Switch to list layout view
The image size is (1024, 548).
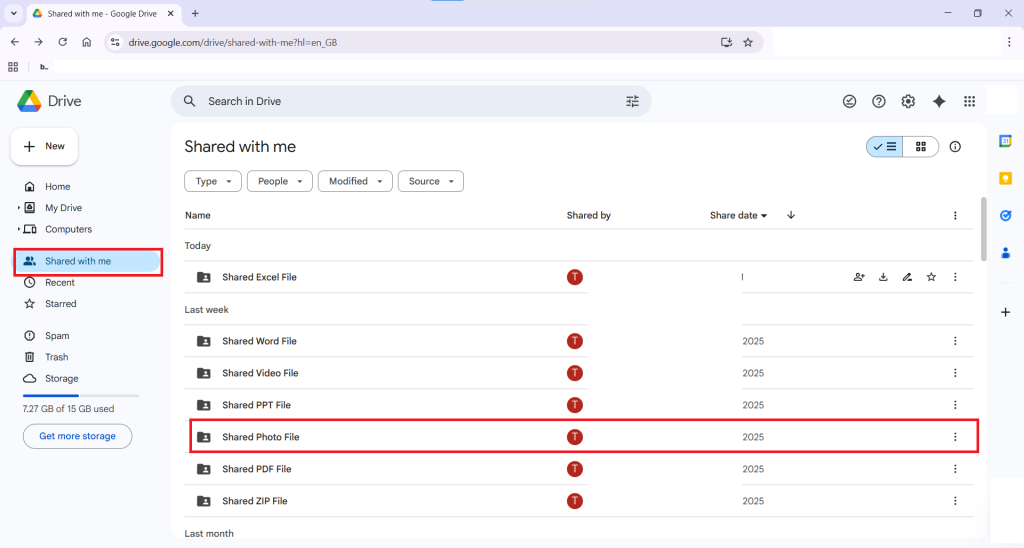[x=885, y=147]
